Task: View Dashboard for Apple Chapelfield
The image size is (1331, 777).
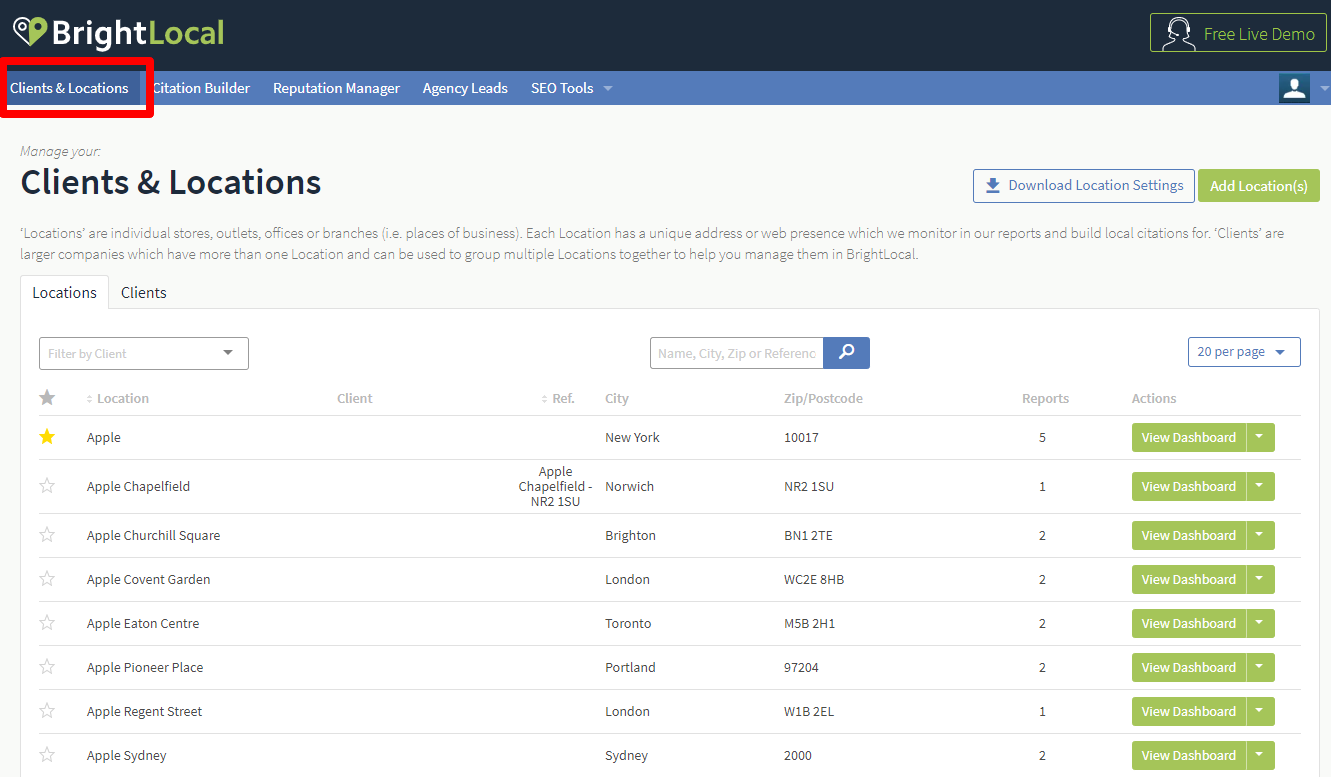Action: [x=1189, y=486]
